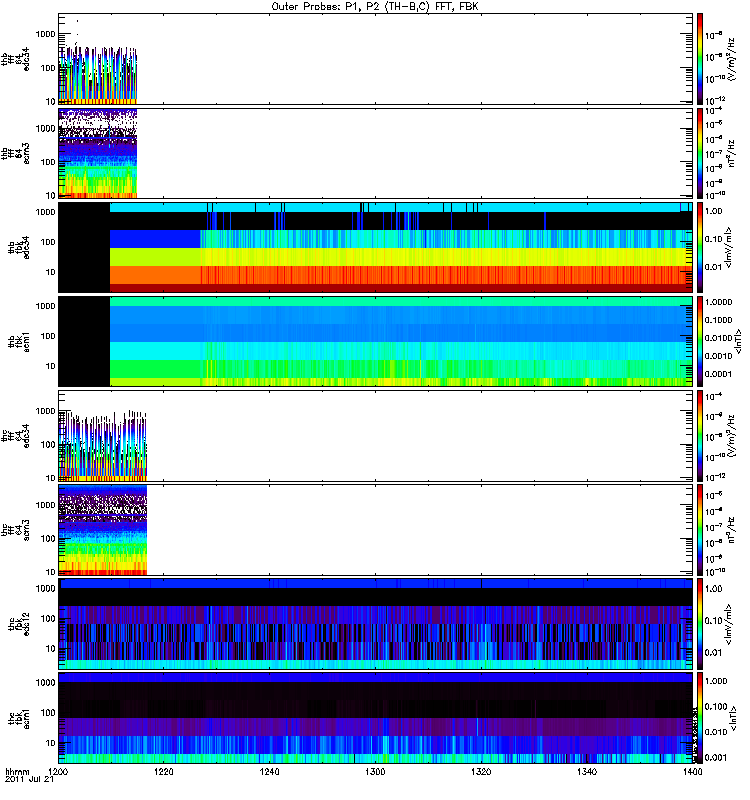Select the thc fff edc34 spectrogram data
Image resolution: width=750 pixels, height=800 pixels.
click(103, 445)
